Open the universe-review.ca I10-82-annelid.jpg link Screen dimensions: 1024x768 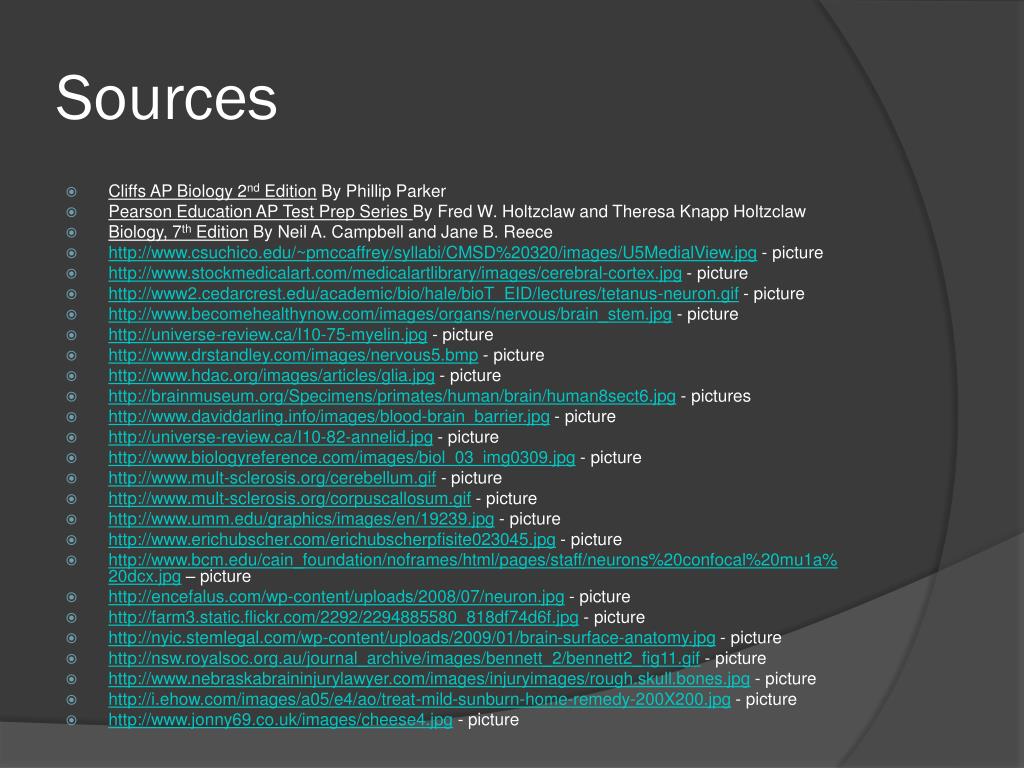click(270, 437)
